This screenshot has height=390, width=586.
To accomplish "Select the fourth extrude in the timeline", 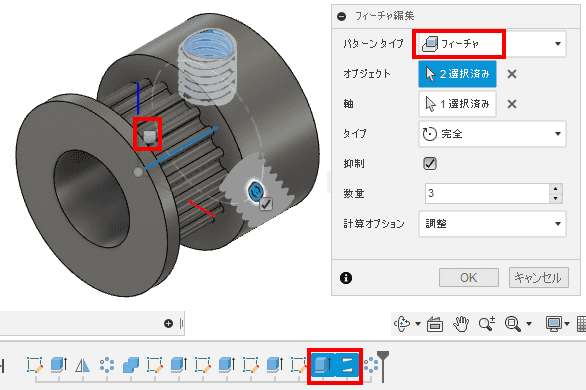I will click(275, 365).
